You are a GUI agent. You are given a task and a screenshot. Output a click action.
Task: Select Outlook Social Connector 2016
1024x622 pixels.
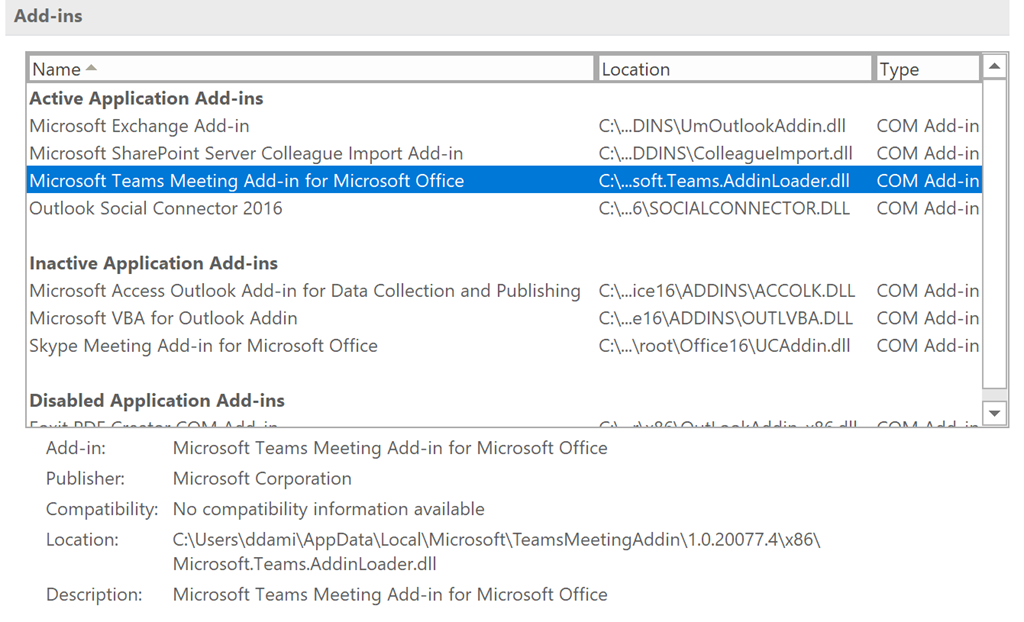[156, 208]
